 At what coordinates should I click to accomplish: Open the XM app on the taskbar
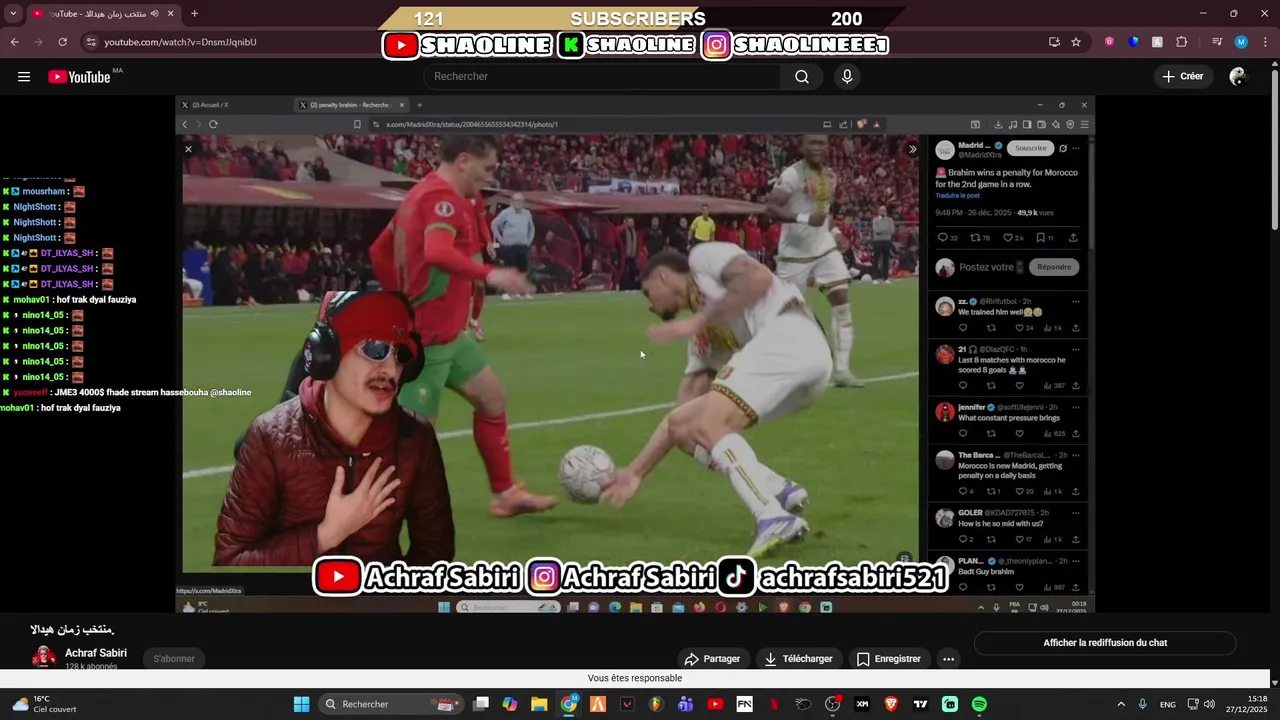(x=862, y=704)
